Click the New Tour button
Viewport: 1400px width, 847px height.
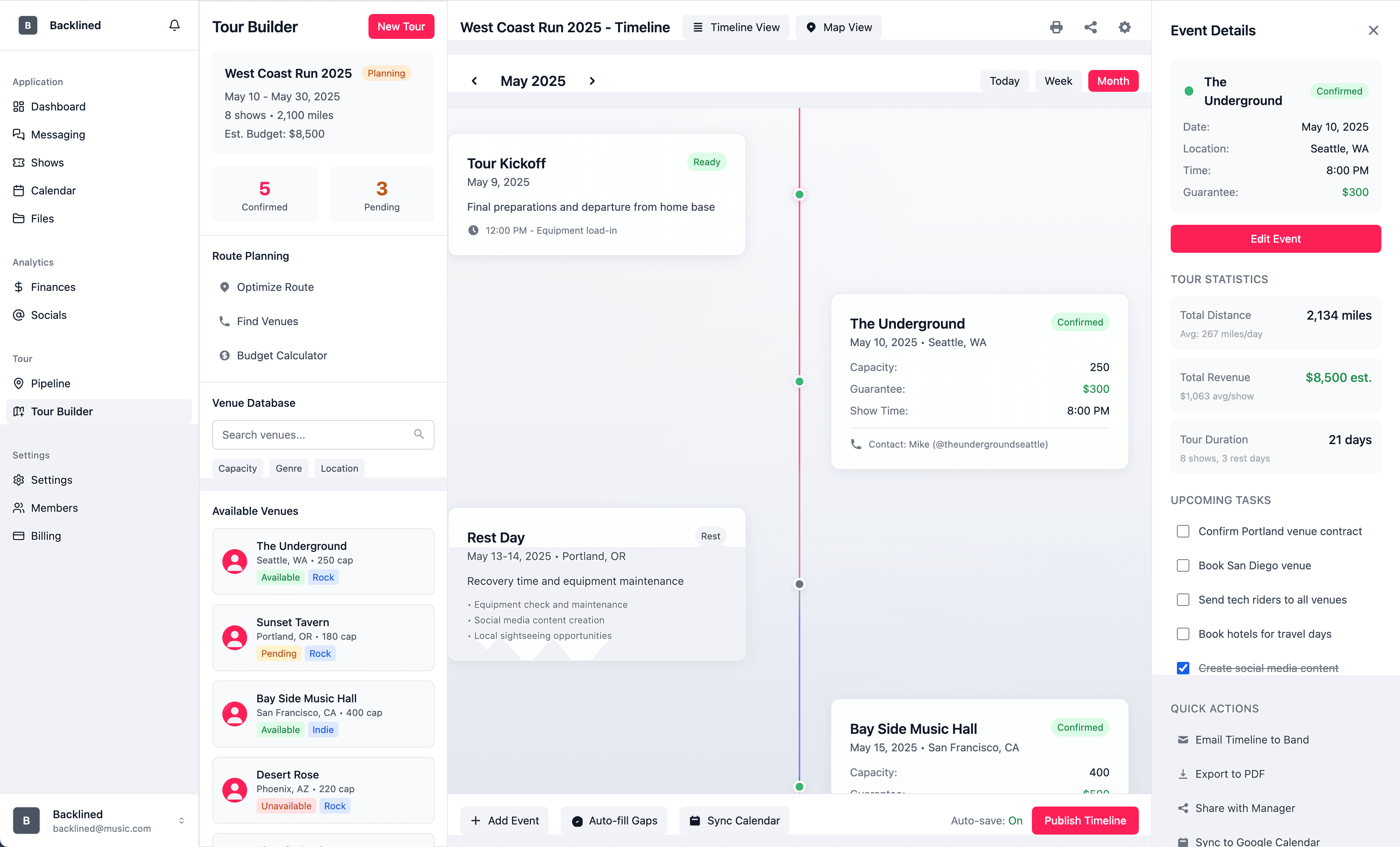click(x=401, y=26)
